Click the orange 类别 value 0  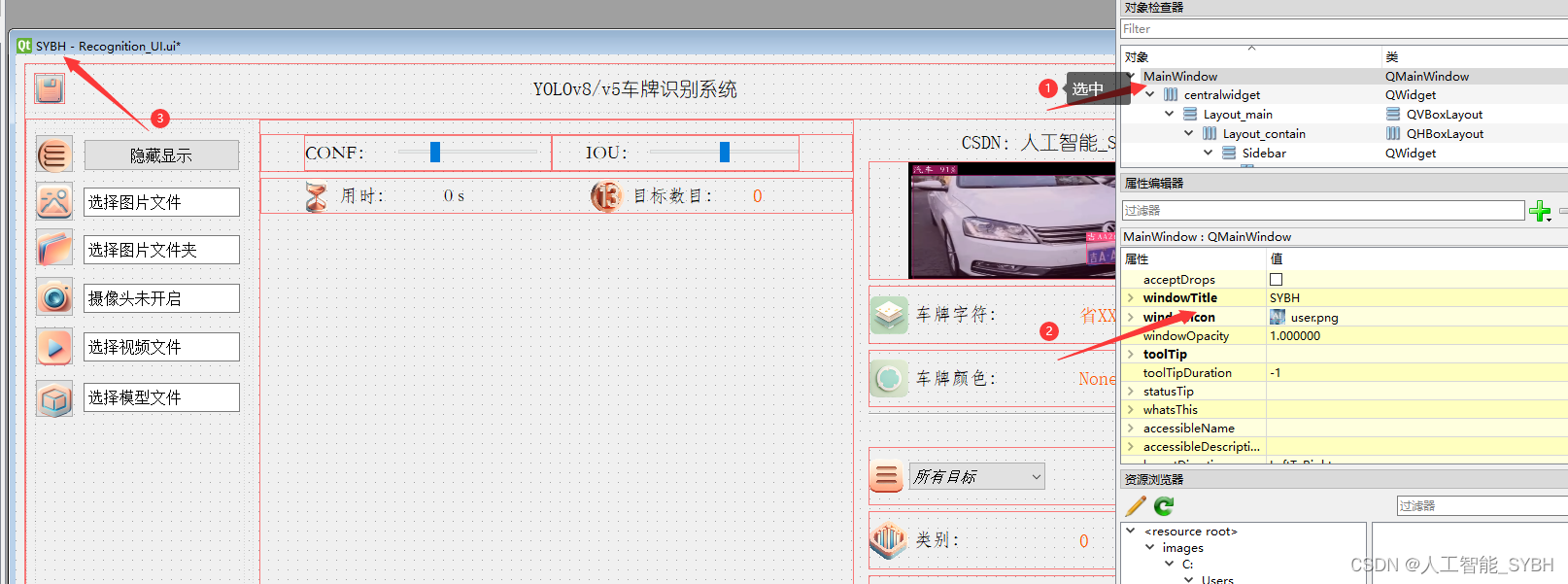point(1084,541)
